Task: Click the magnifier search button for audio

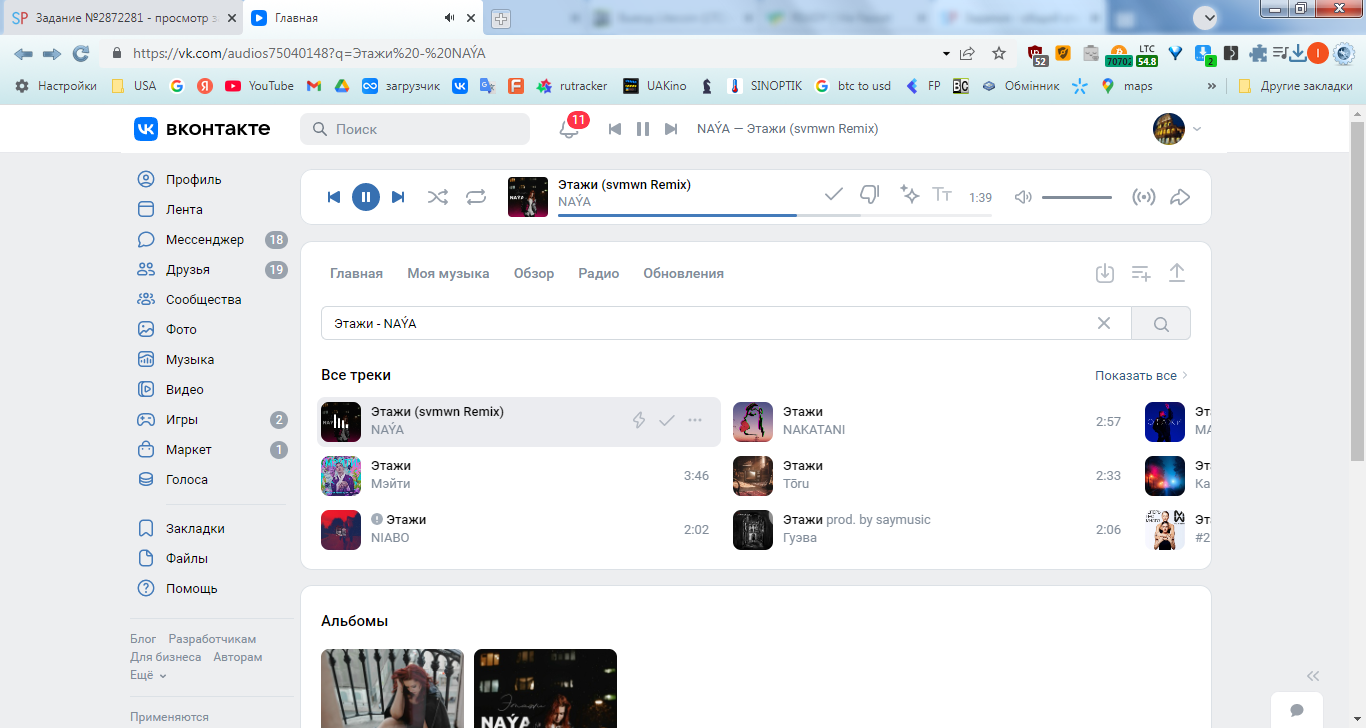Action: [1161, 323]
